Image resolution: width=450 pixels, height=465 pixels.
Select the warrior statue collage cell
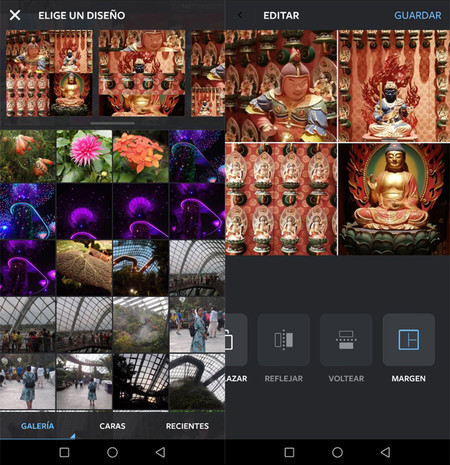pos(281,86)
